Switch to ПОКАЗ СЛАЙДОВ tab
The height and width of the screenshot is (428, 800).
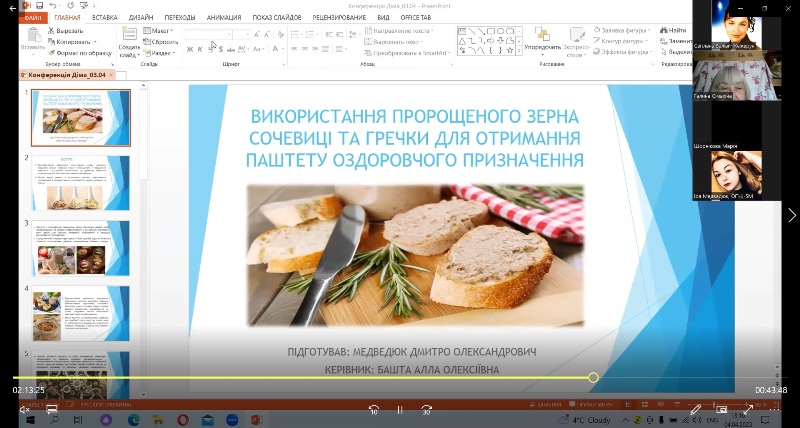point(278,17)
